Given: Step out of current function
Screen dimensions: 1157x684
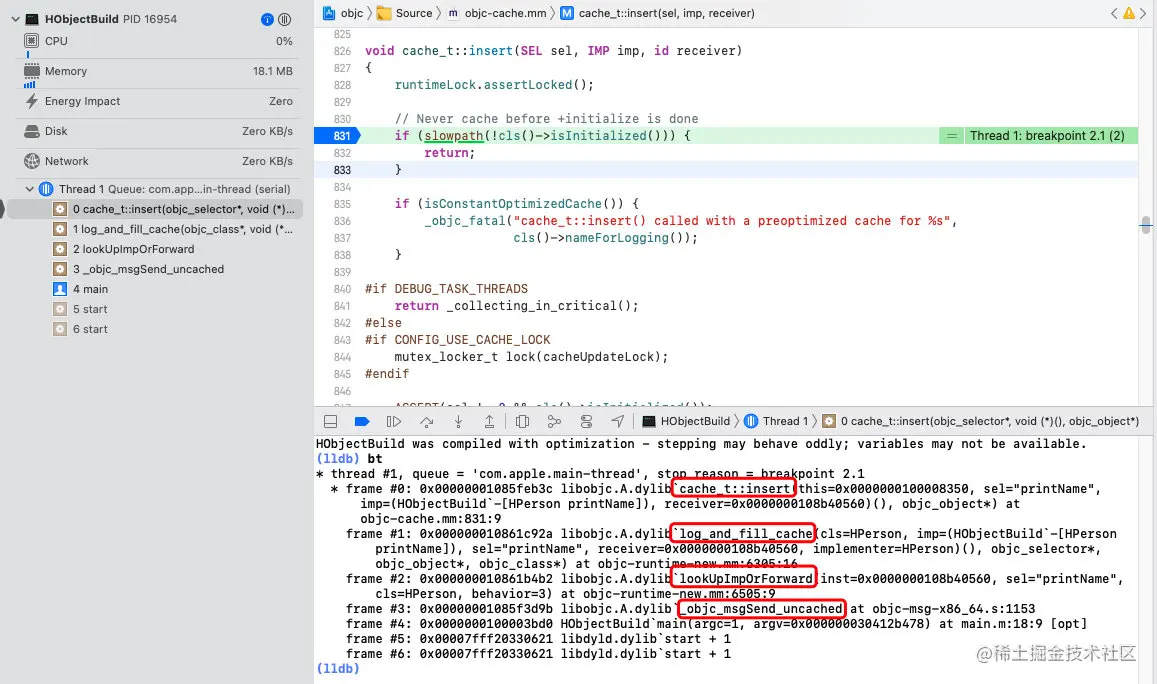Looking at the screenshot, I should (x=489, y=421).
